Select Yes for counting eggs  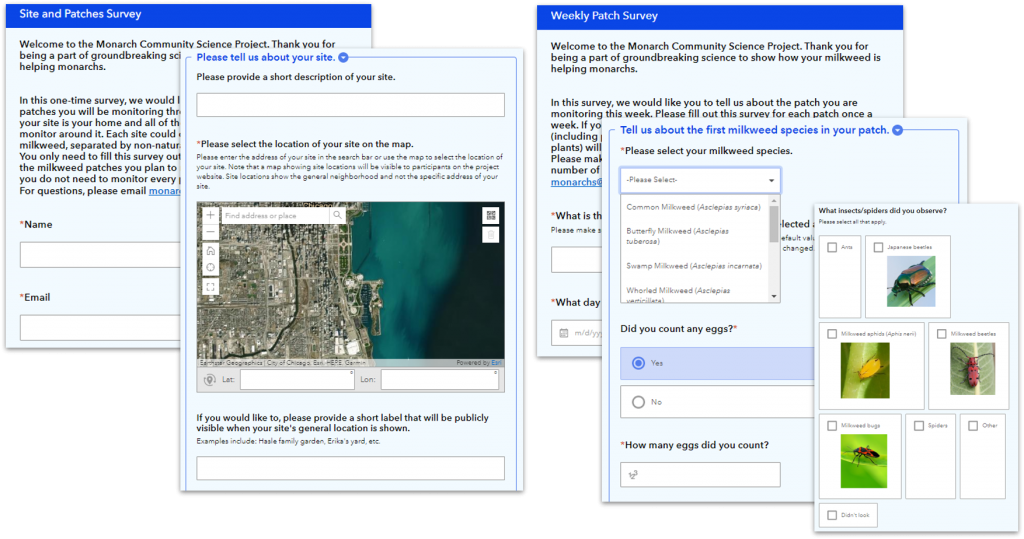click(716, 363)
